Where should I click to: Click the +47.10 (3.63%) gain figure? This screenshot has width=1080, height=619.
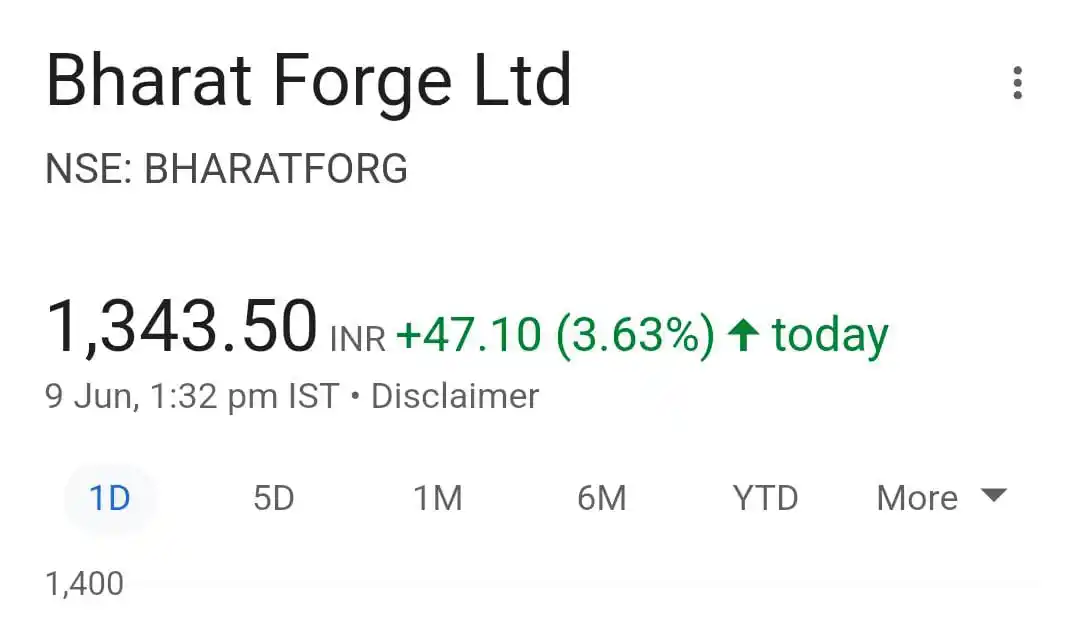point(558,333)
